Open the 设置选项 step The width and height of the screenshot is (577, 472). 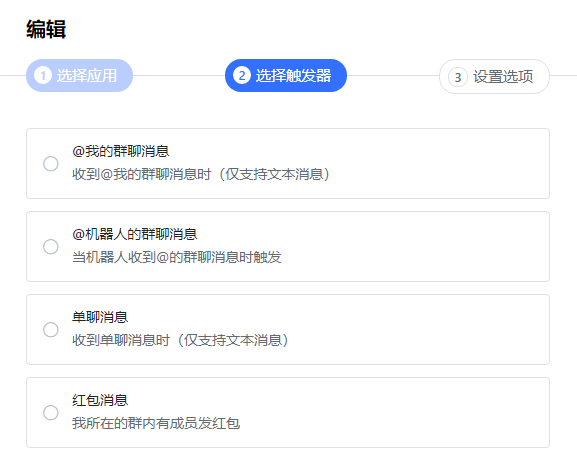[x=494, y=77]
